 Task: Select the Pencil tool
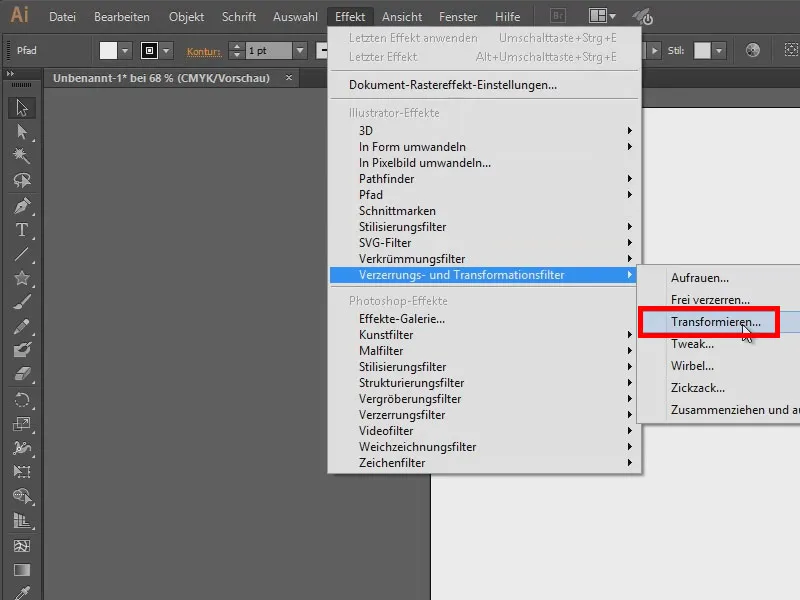point(21,327)
